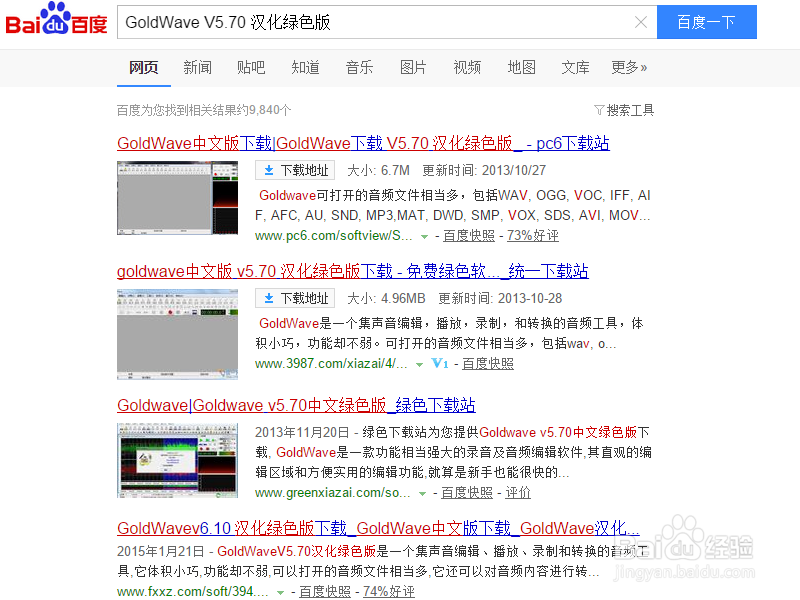Open the GoldWavev6.10 汉化绿色版 result title

[x=378, y=529]
